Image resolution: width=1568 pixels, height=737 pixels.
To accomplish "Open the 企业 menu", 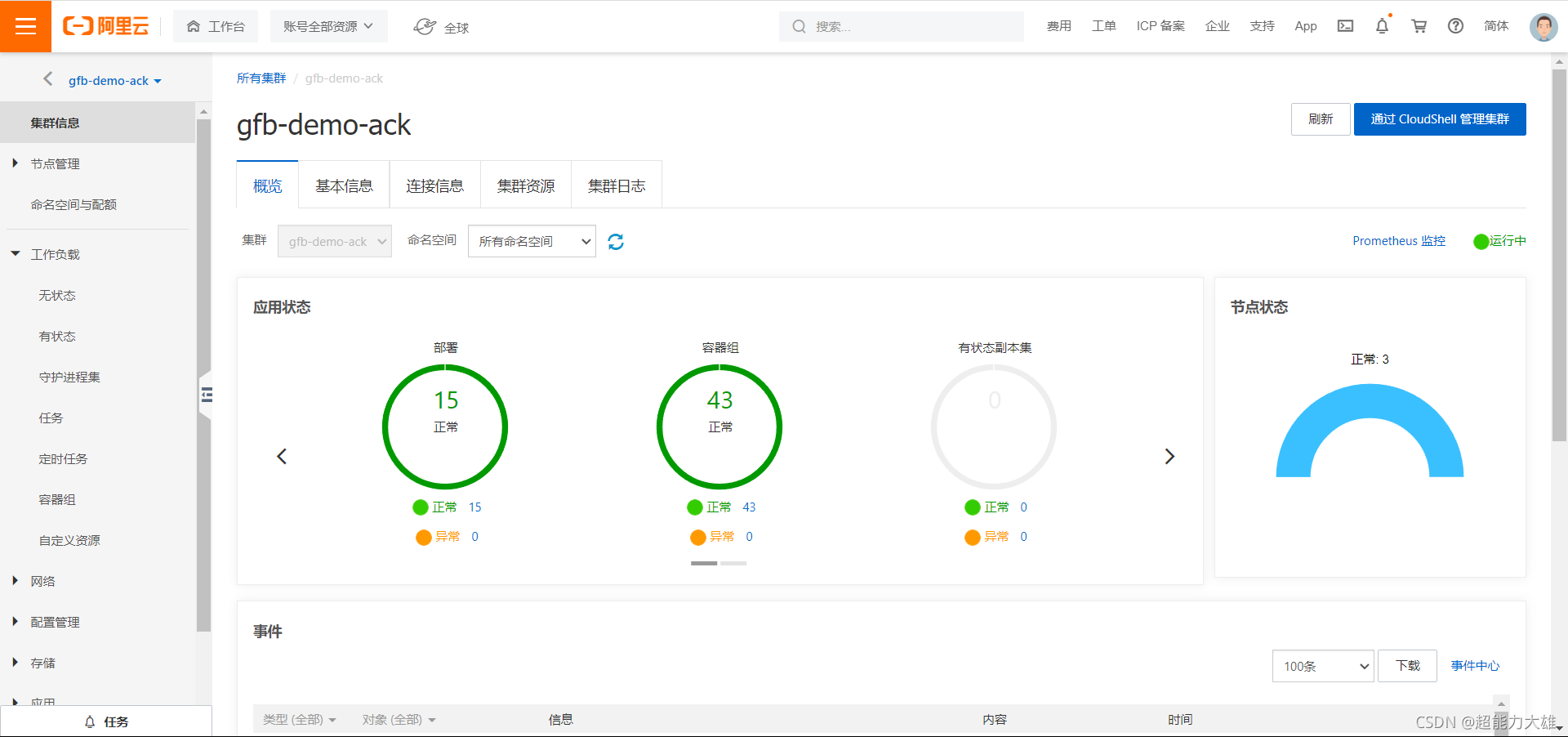I will pyautogui.click(x=1217, y=26).
